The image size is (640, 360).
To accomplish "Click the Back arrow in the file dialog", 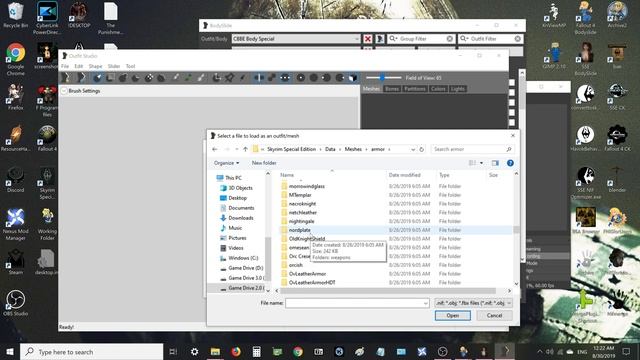I will point(215,149).
